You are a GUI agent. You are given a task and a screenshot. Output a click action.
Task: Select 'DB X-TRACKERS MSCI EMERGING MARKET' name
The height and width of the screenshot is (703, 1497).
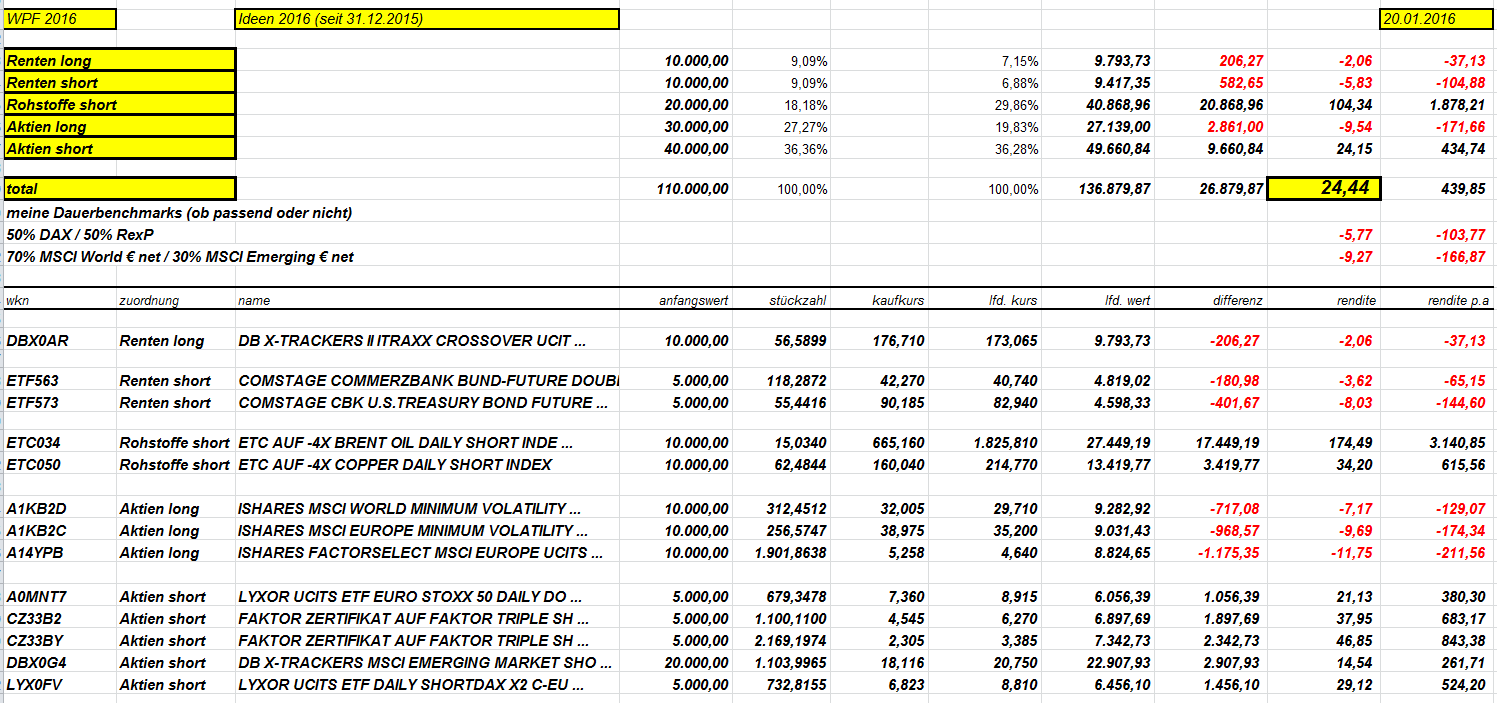click(424, 662)
